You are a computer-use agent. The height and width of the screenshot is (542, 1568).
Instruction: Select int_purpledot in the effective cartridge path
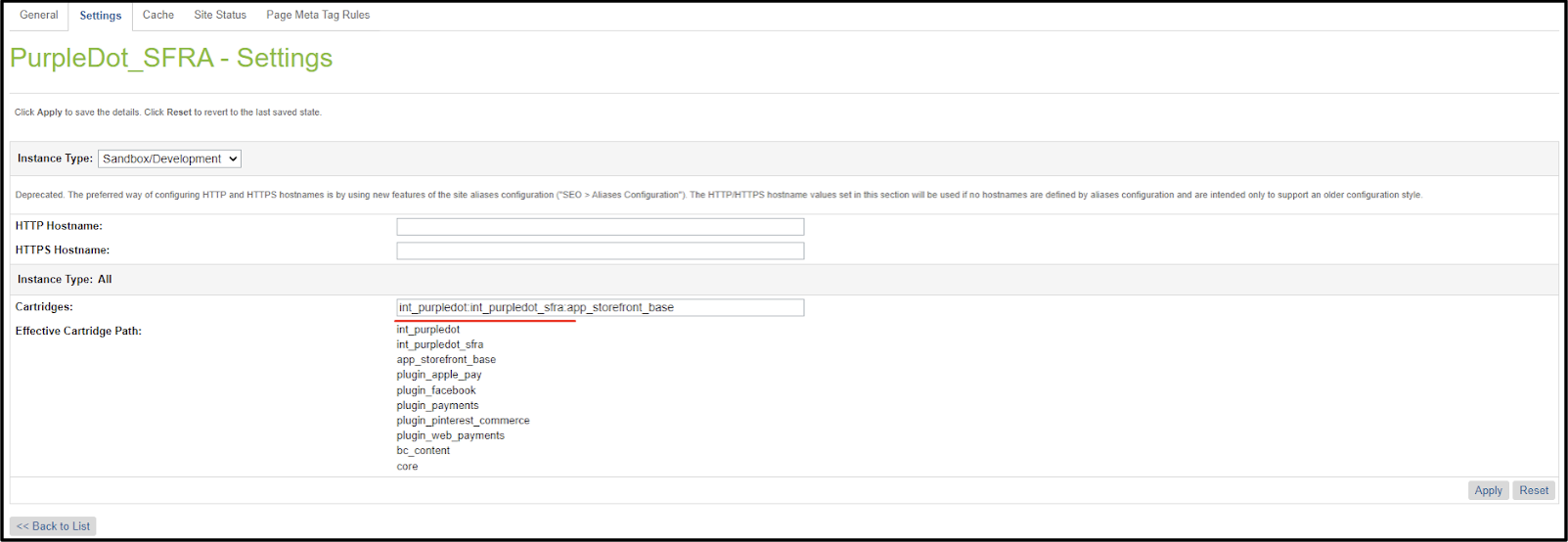tap(427, 330)
